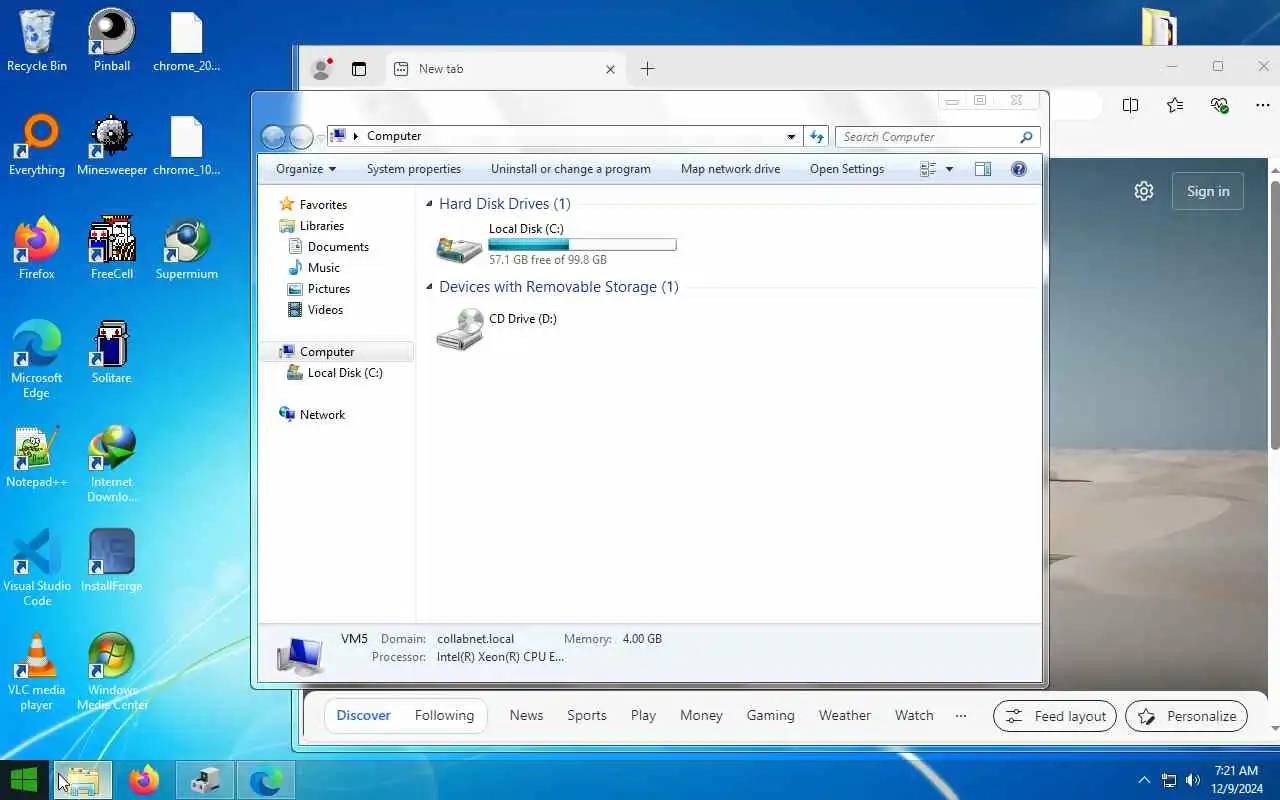Switch to Edge in the taskbar
The image size is (1280, 800).
tap(265, 780)
